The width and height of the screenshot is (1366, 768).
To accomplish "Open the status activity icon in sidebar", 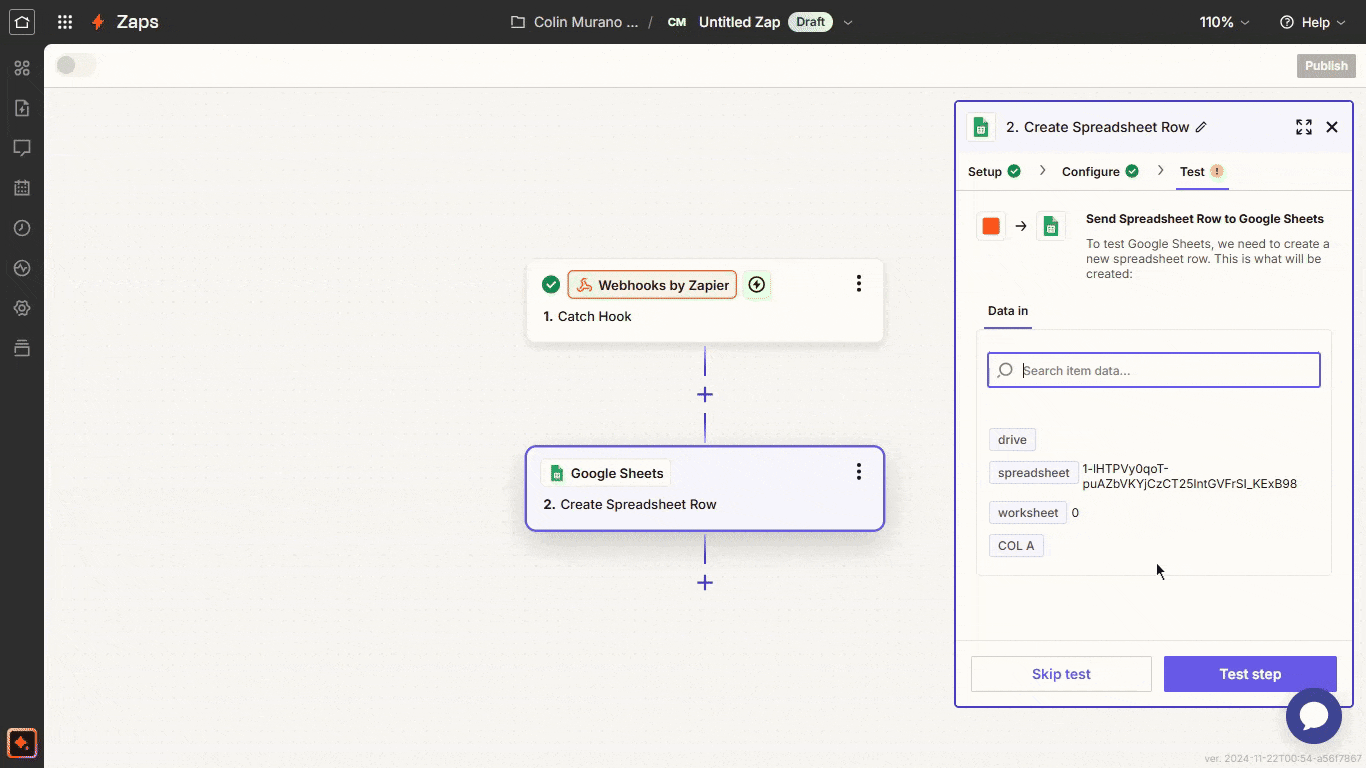I will pyautogui.click(x=22, y=268).
